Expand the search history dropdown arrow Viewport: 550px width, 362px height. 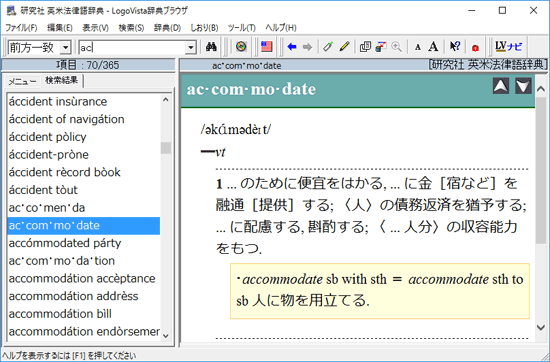point(191,47)
